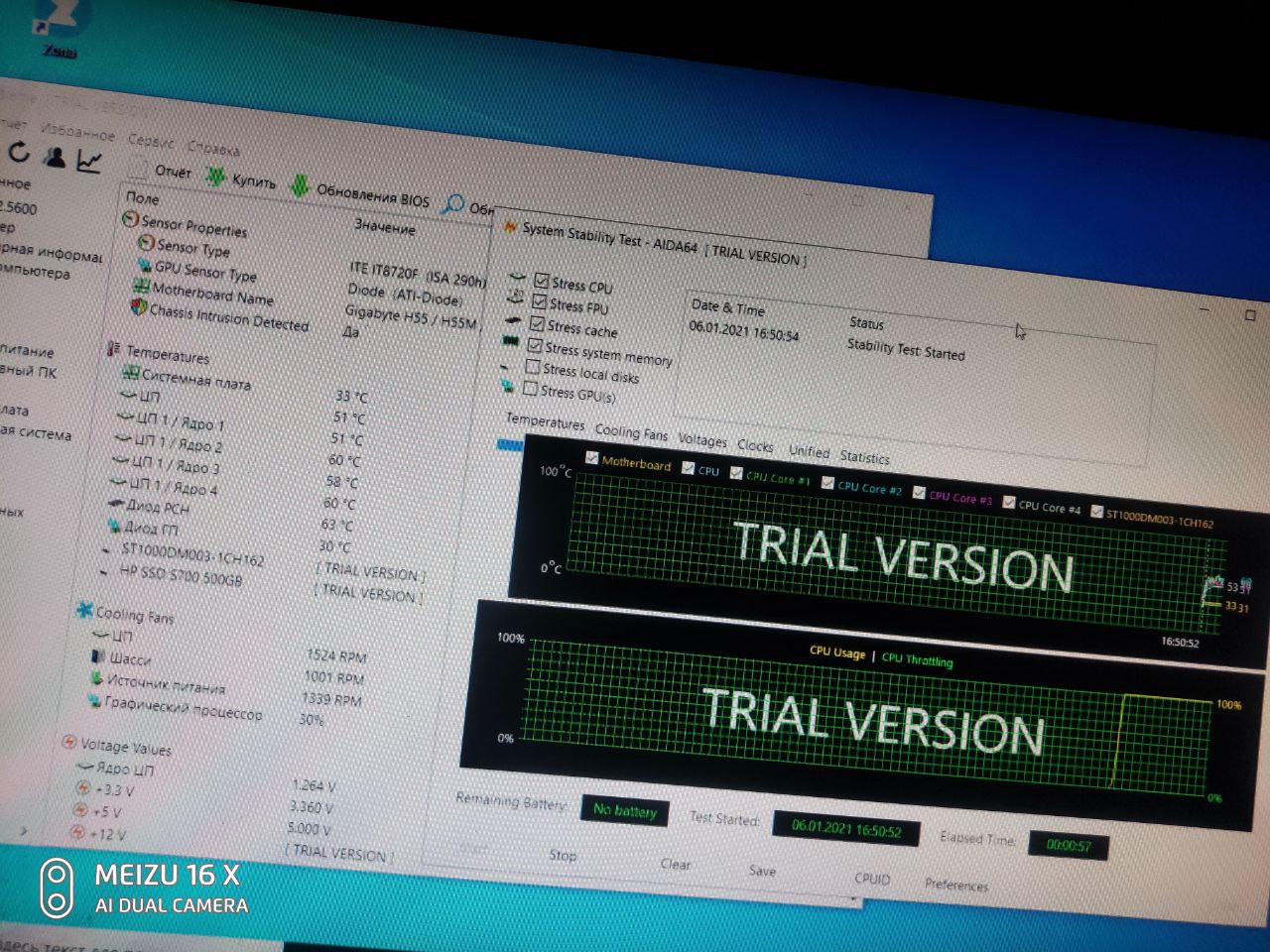
Task: Click the Gigabyte H55 / H55M value
Action: (x=412, y=317)
